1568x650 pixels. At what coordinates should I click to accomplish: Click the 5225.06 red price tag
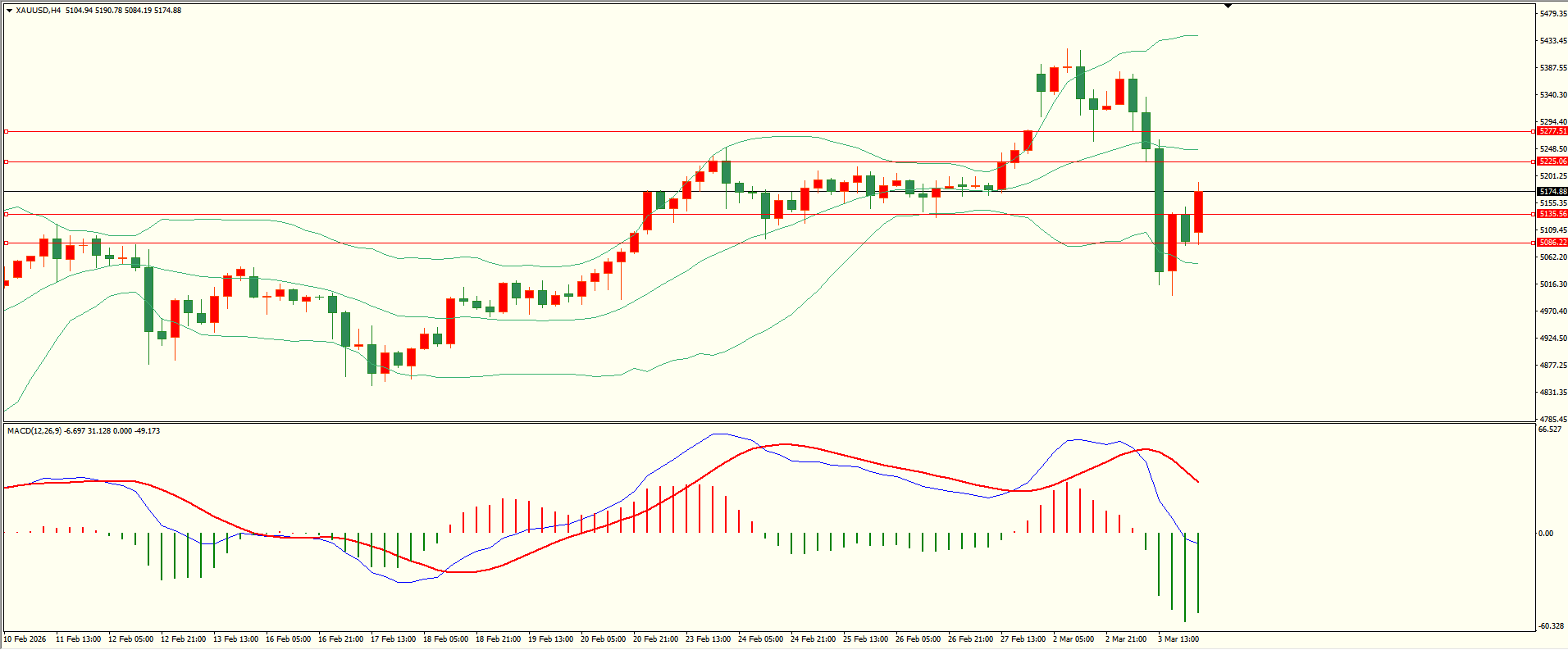pos(1552,161)
